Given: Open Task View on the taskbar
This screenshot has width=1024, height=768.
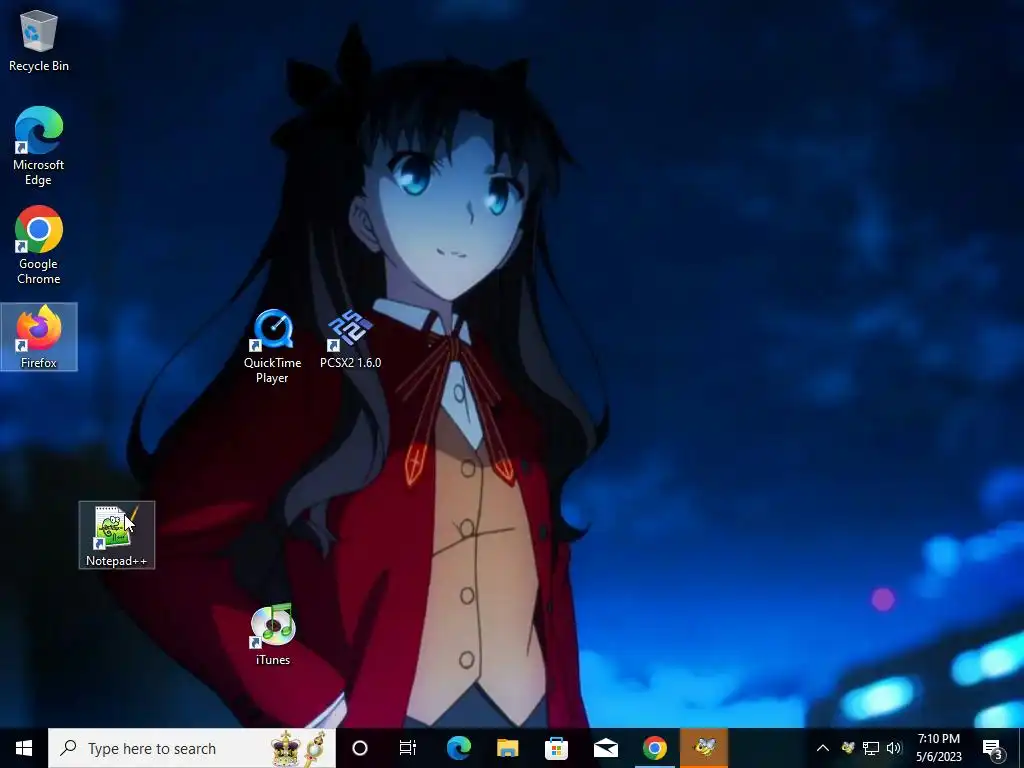Looking at the screenshot, I should click(x=408, y=748).
